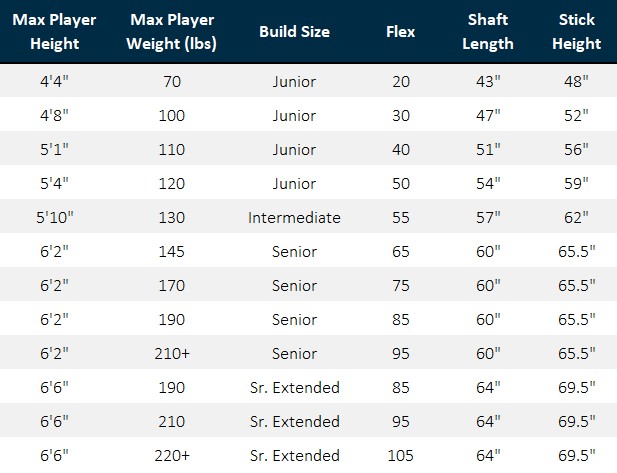The width and height of the screenshot is (617, 473).
Task: Select the 43" shaft length cell
Action: pyautogui.click(x=488, y=82)
